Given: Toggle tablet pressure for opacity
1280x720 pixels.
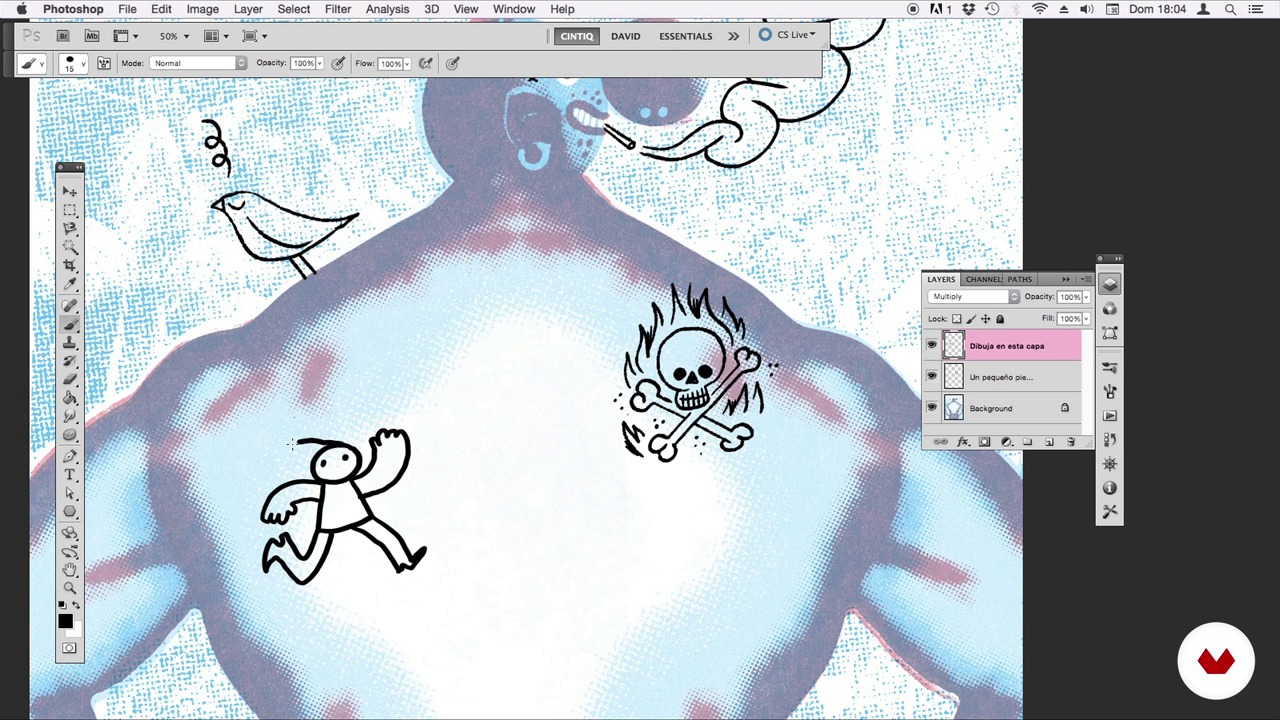Looking at the screenshot, I should (338, 63).
